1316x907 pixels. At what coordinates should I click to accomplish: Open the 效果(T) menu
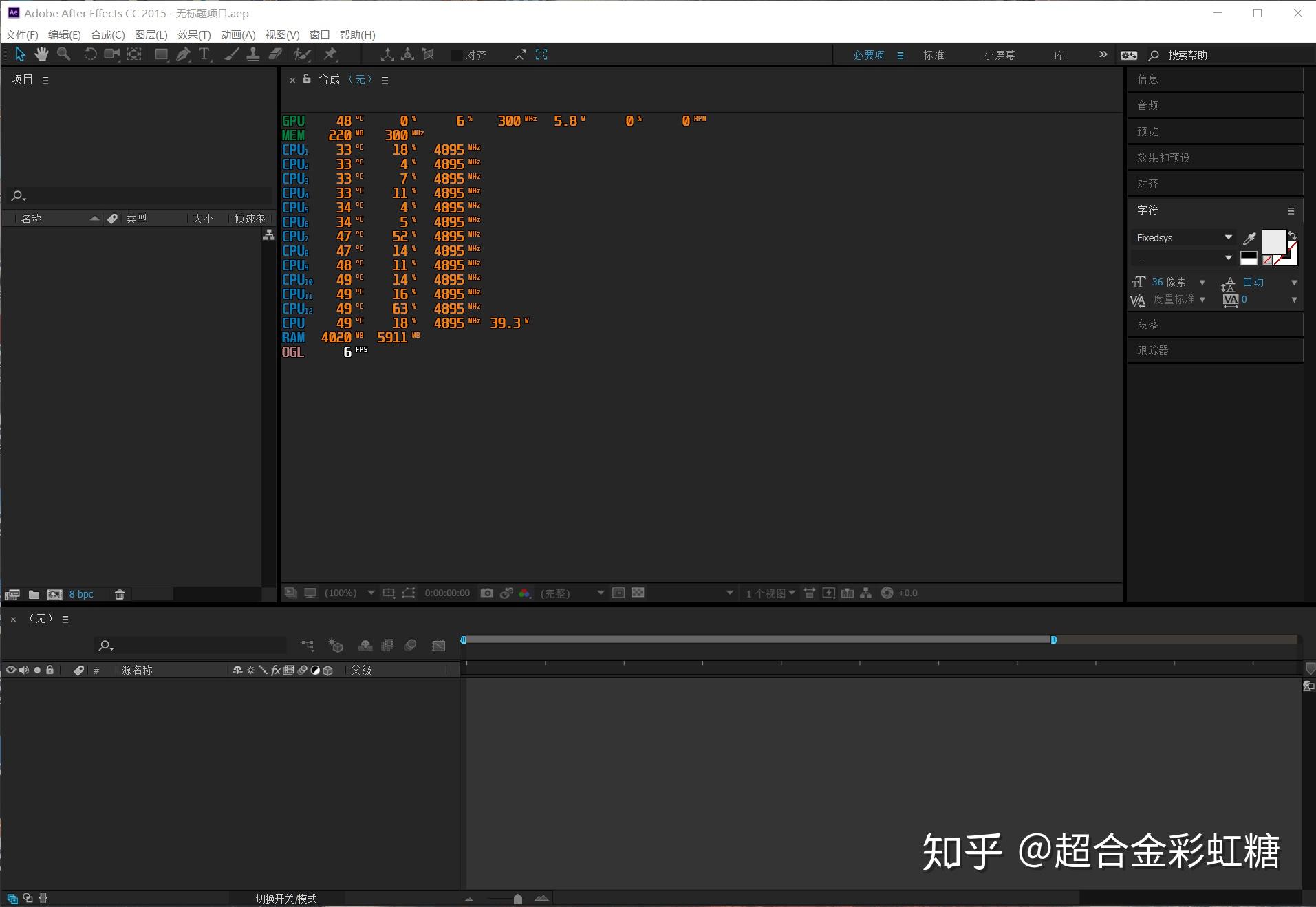(x=194, y=34)
